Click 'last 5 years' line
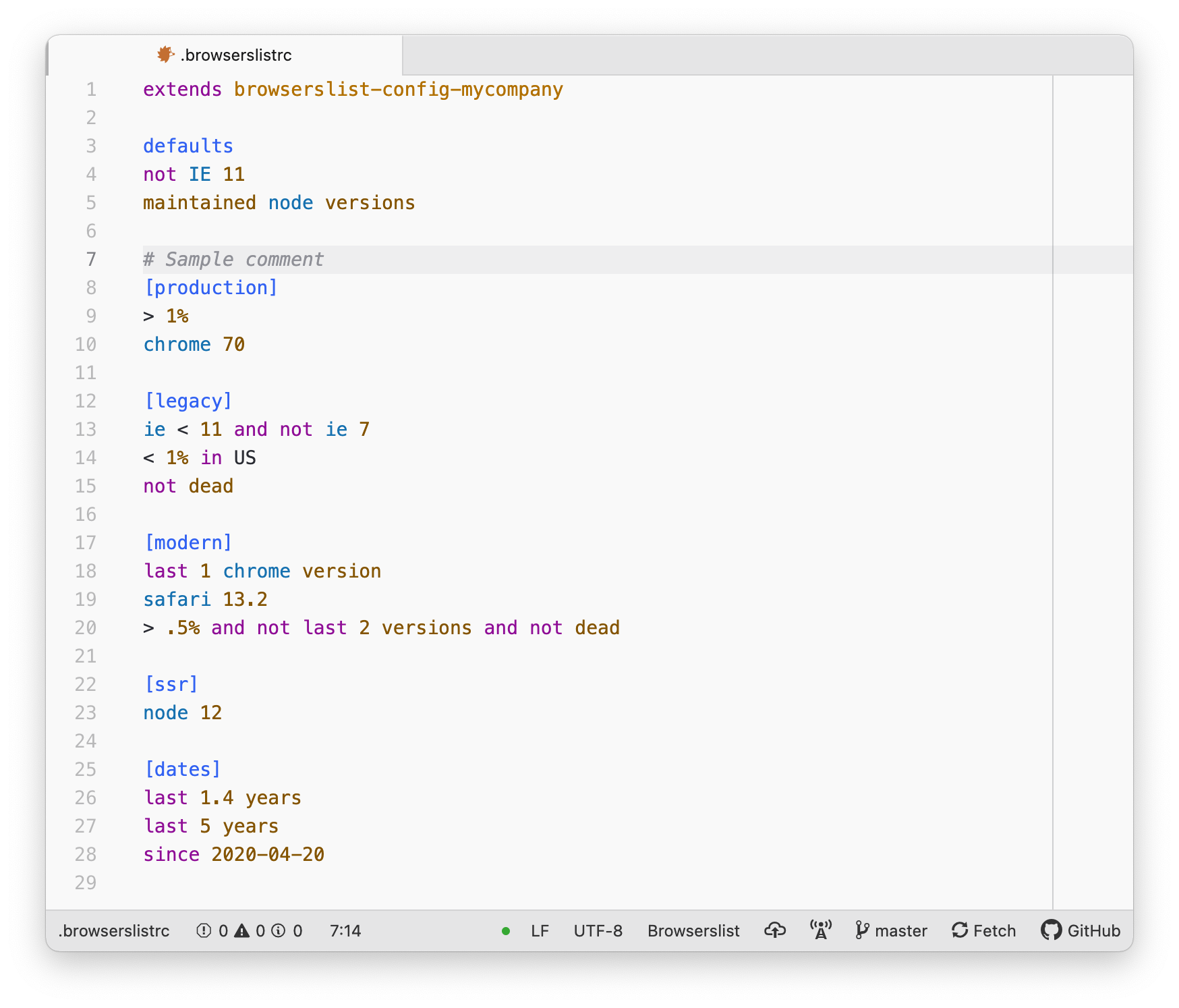Viewport: 1179px width, 1008px height. tap(211, 827)
